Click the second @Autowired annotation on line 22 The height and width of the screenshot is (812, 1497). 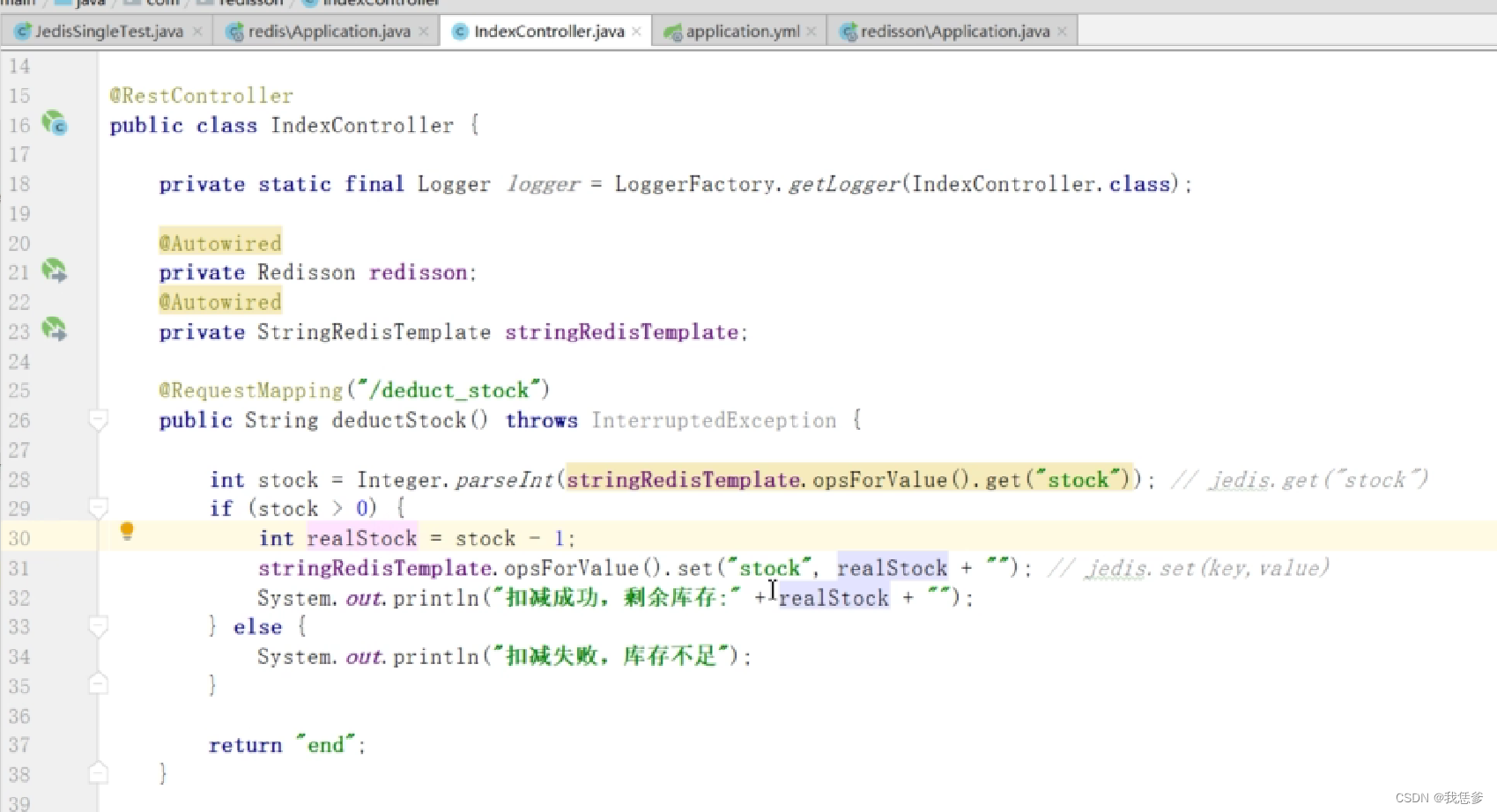[x=220, y=302]
